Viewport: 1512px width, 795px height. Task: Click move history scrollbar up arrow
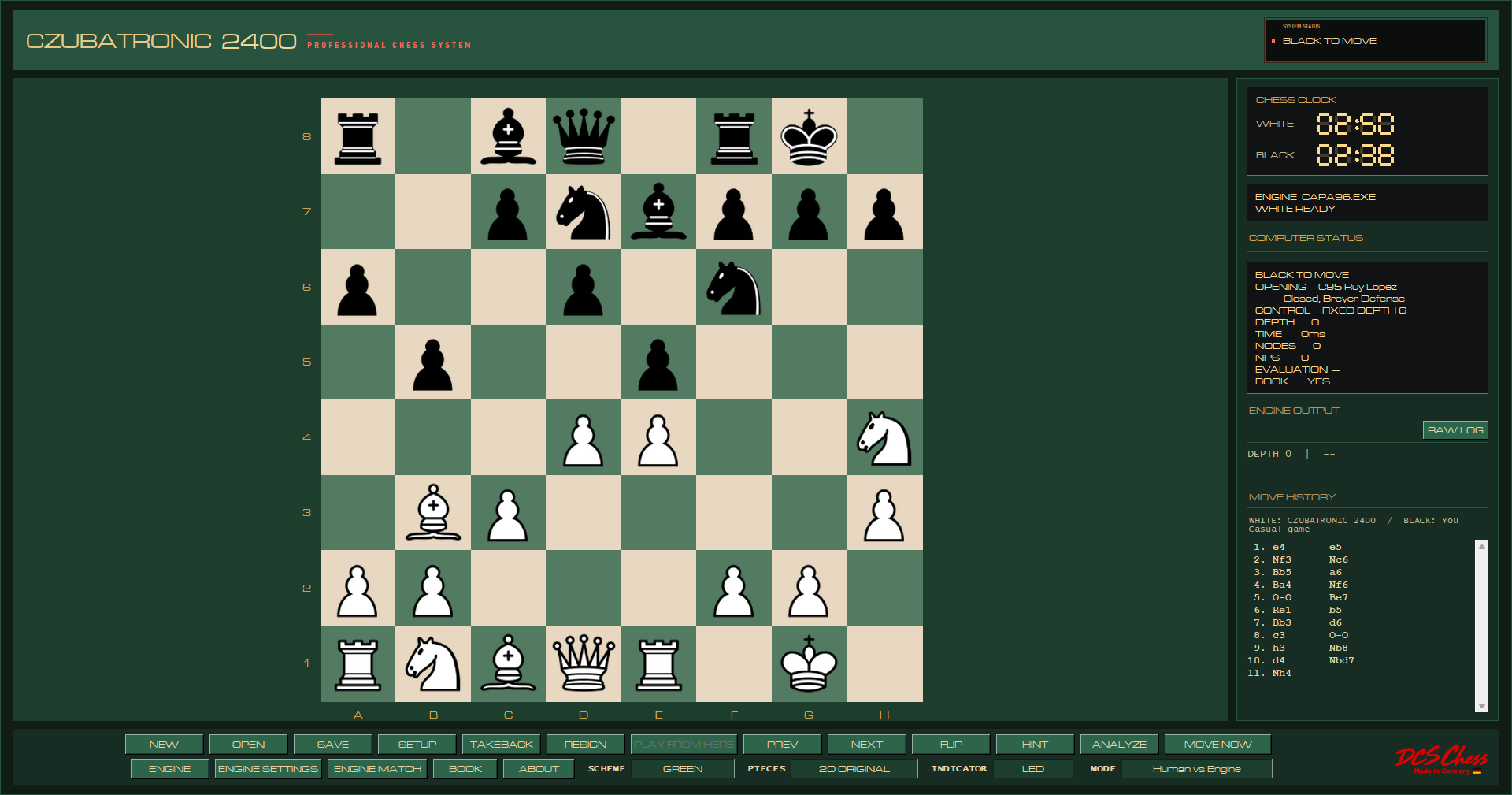tap(1481, 546)
